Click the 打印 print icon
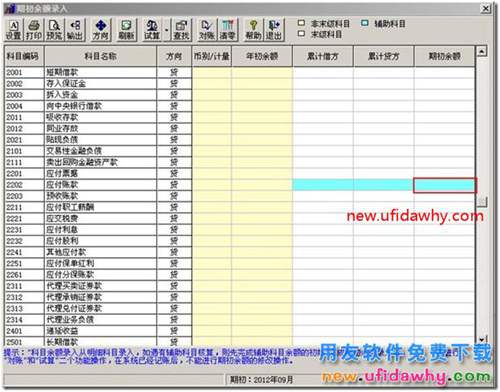Image resolution: width=500 pixels, height=392 pixels. tap(34, 30)
